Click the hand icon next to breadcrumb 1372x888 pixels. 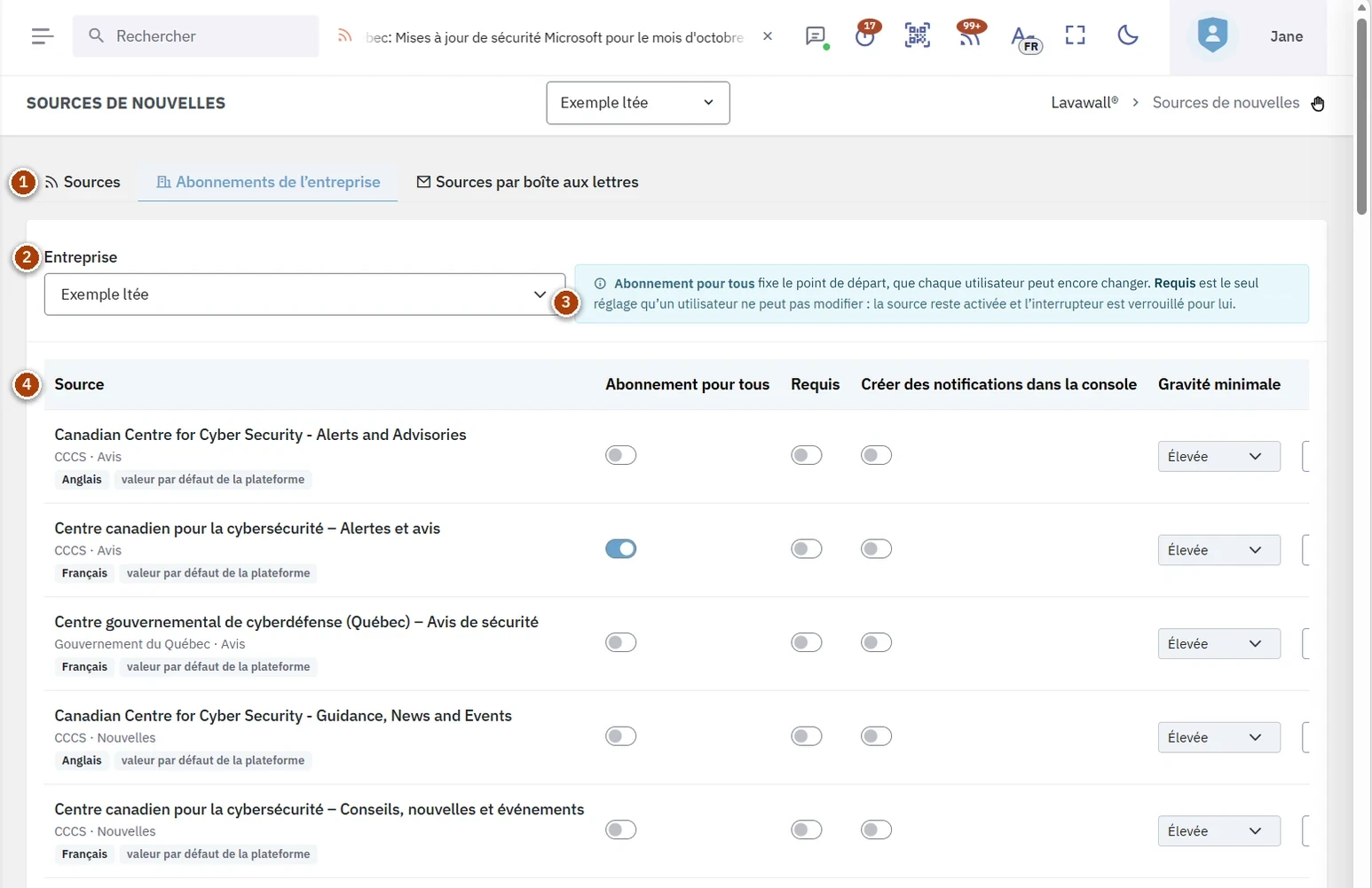1318,104
